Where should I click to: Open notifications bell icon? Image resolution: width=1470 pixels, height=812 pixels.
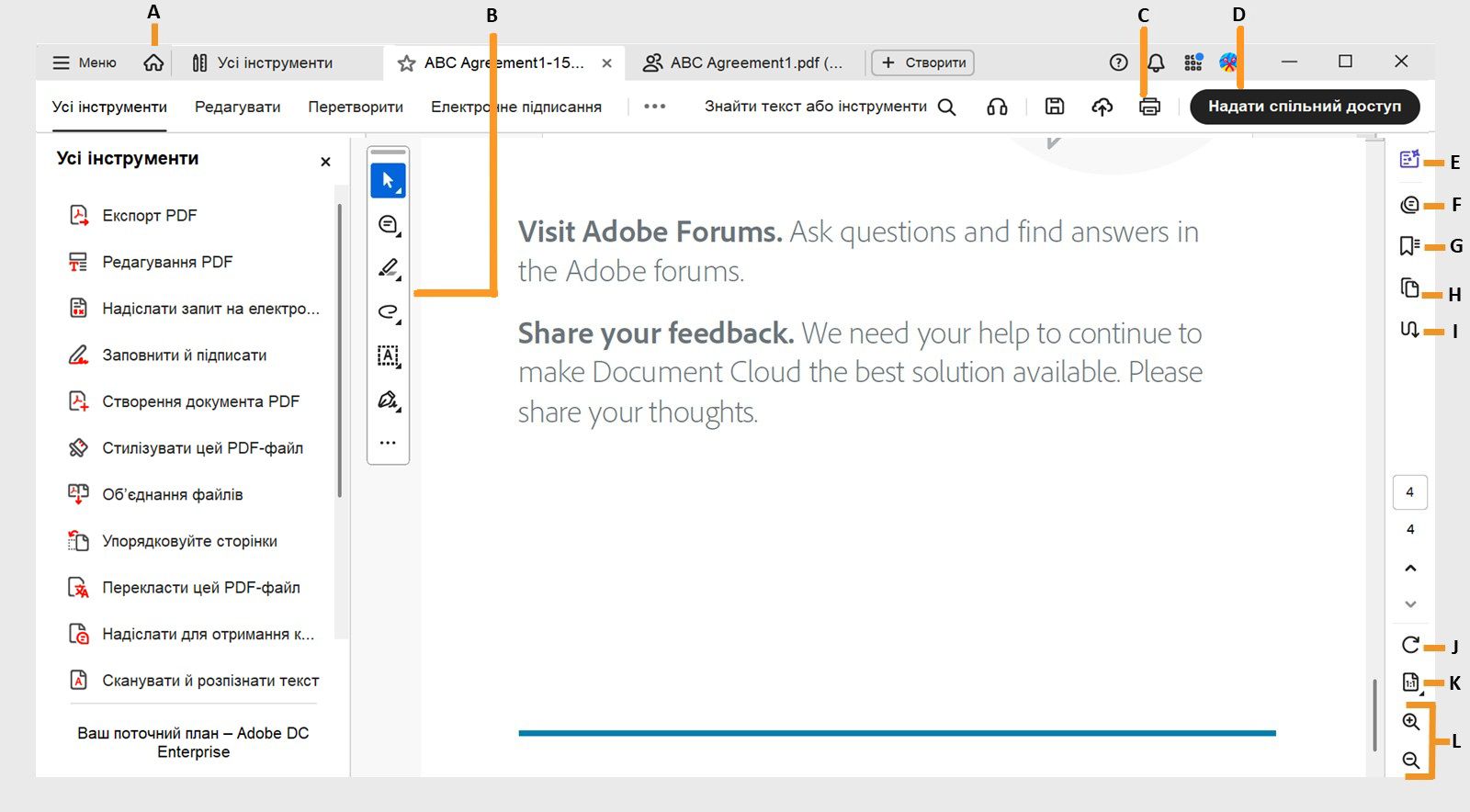[1156, 62]
